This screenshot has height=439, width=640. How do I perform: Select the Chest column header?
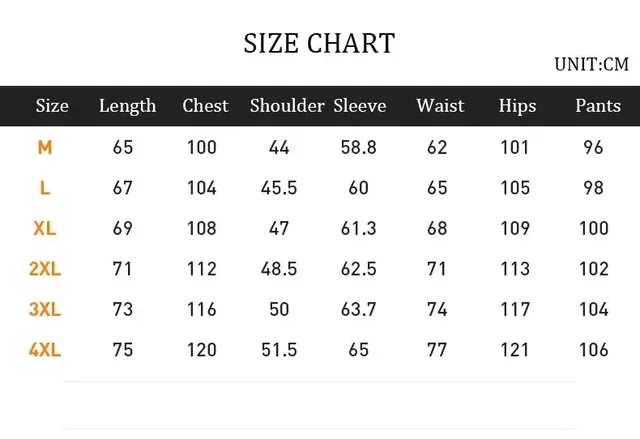pyautogui.click(x=205, y=106)
